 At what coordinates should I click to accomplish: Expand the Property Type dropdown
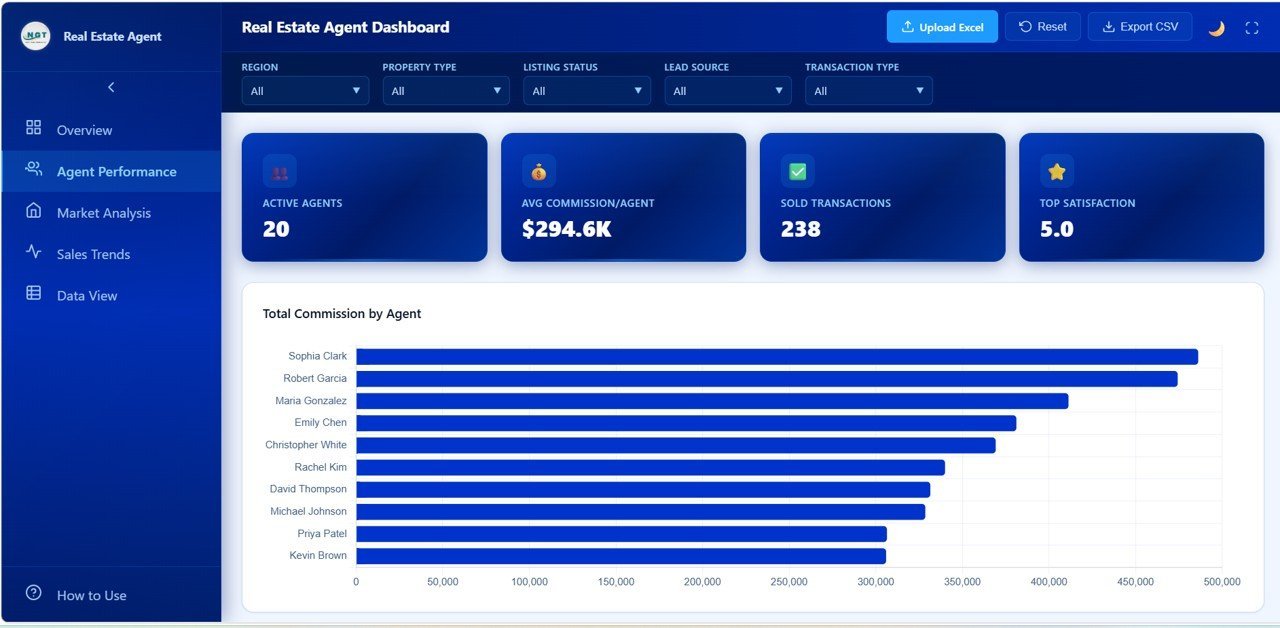point(446,90)
